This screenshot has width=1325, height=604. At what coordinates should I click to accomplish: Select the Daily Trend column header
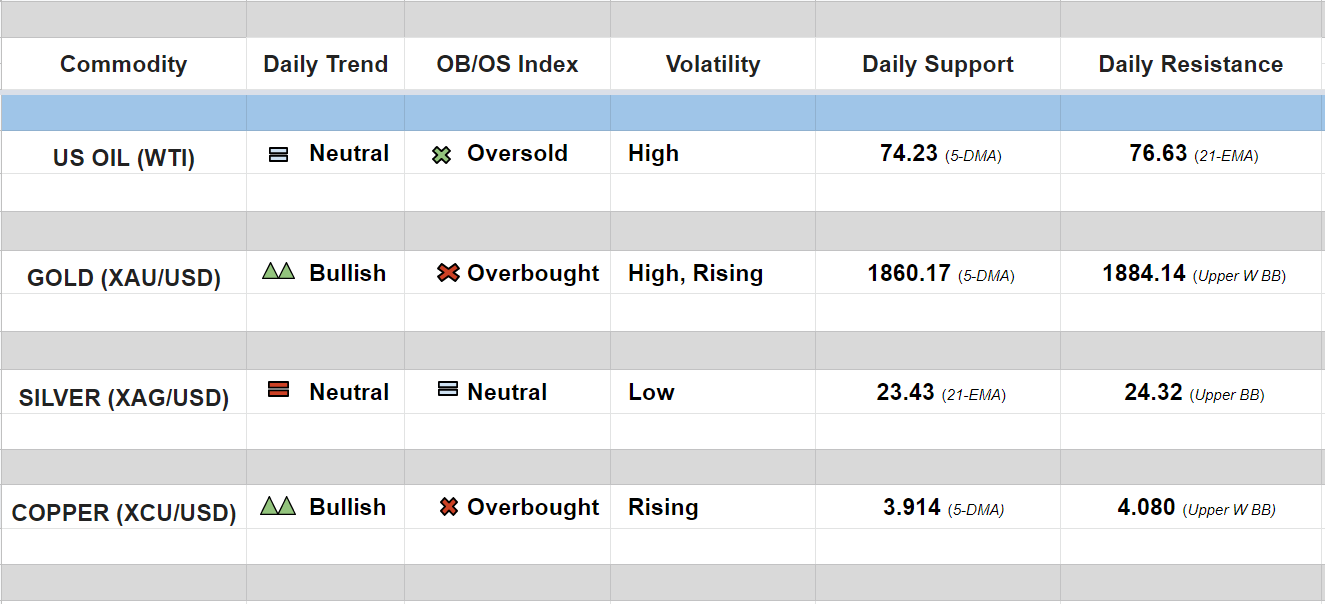(x=325, y=65)
